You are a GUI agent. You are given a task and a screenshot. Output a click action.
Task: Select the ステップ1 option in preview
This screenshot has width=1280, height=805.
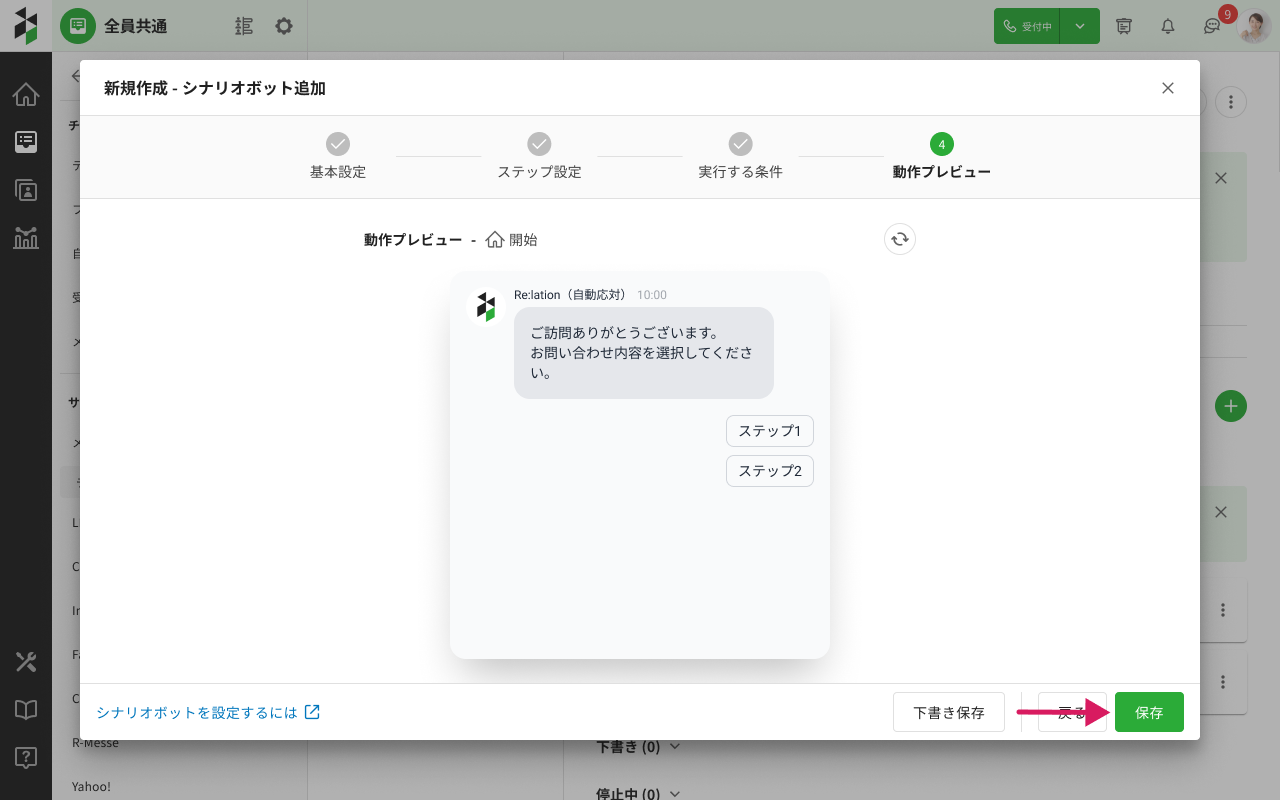pyautogui.click(x=769, y=431)
